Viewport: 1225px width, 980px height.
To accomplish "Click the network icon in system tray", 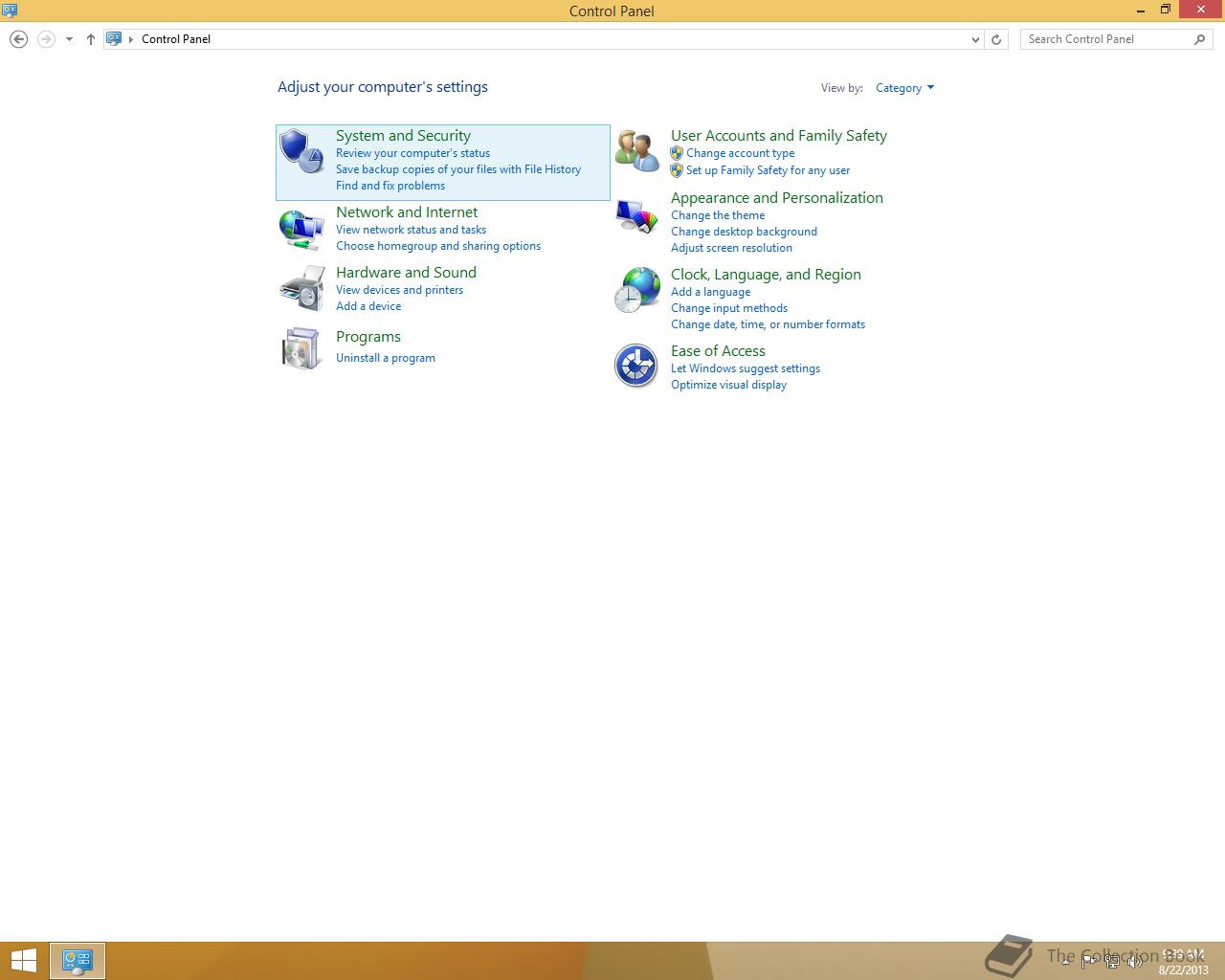I will pyautogui.click(x=1112, y=962).
